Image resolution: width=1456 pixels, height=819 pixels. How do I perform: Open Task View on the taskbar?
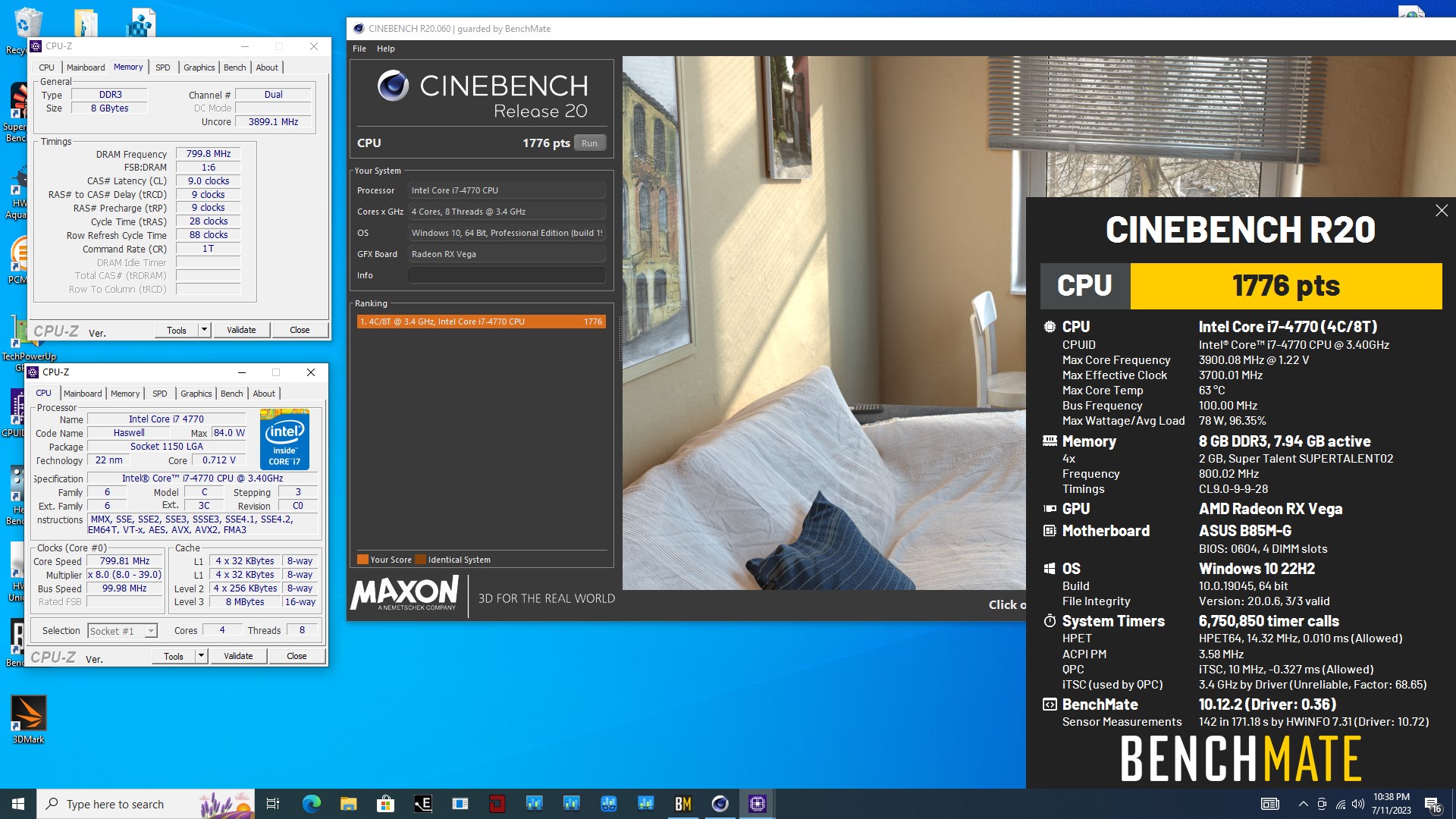click(273, 804)
